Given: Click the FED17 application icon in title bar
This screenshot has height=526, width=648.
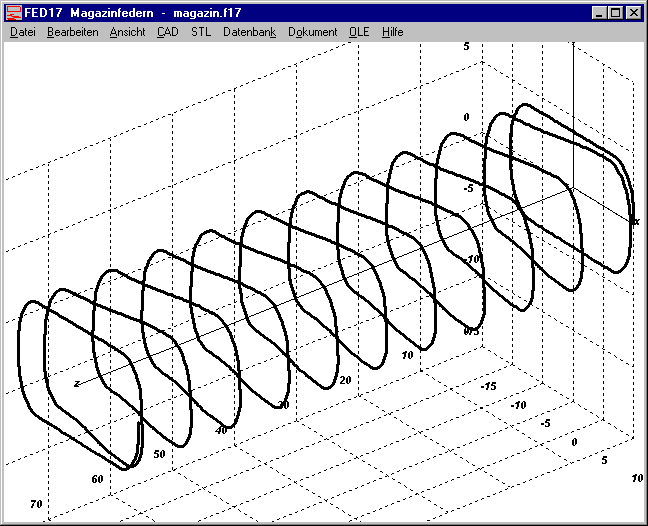Looking at the screenshot, I should pos(12,13).
